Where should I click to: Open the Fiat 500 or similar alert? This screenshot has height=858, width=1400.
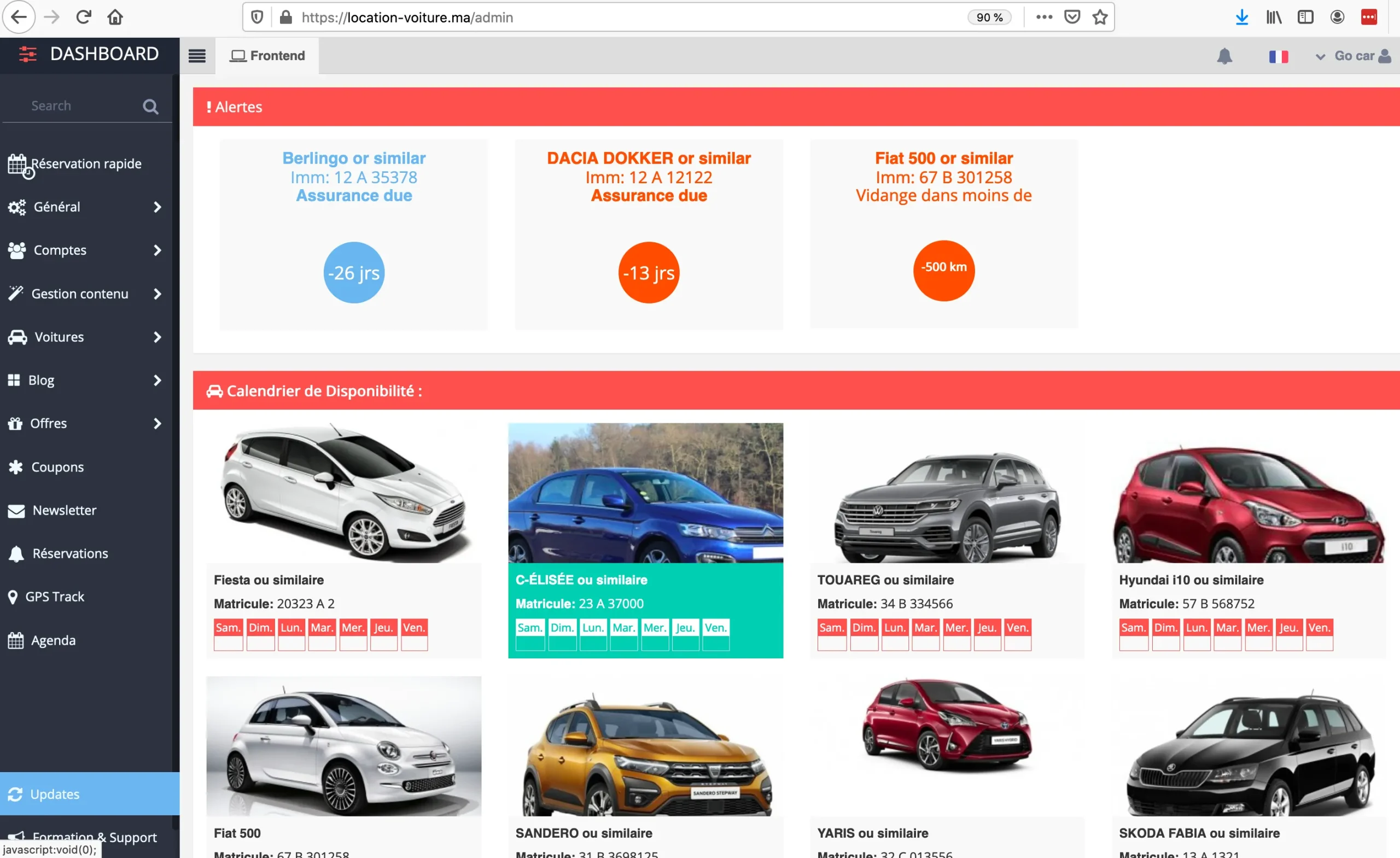tap(944, 158)
